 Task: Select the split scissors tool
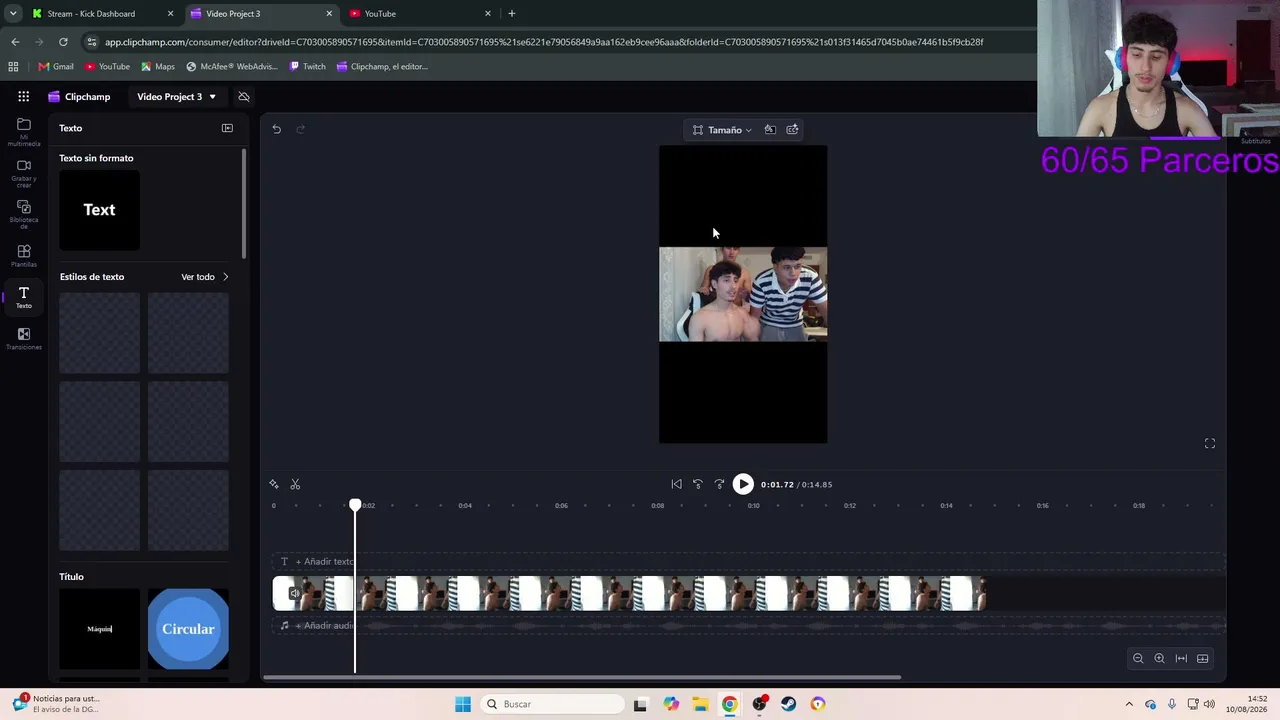(x=295, y=485)
